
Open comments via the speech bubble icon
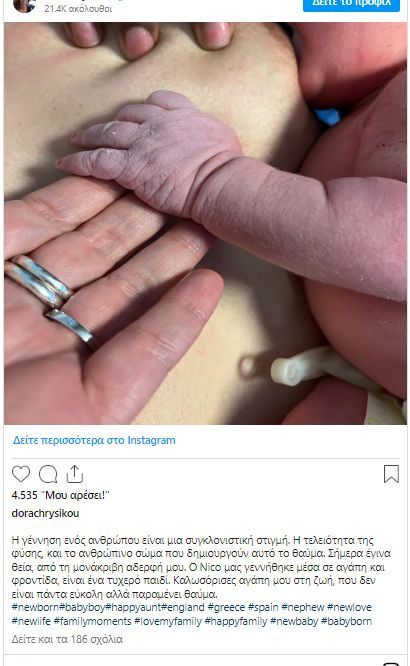tap(48, 474)
